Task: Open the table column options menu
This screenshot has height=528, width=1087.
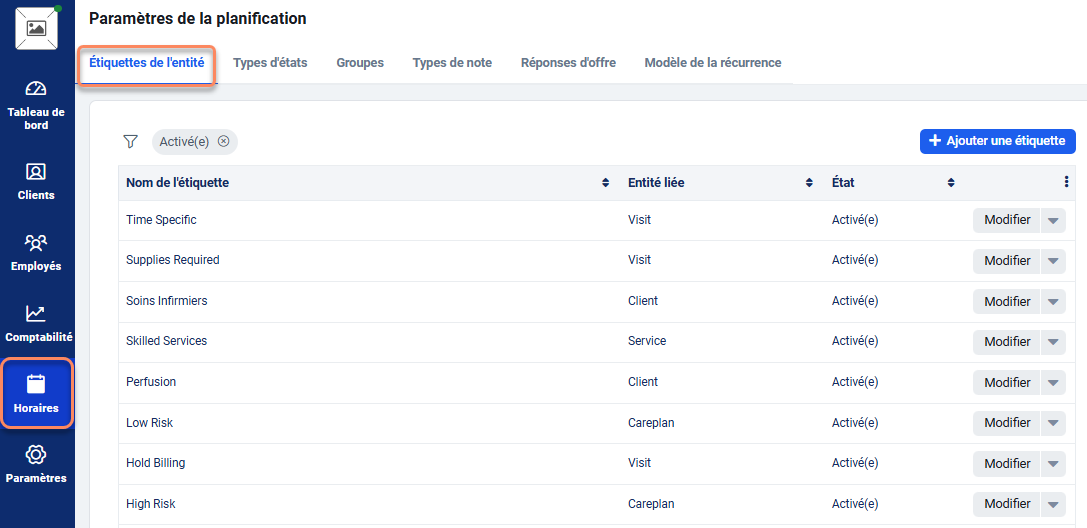Action: [1066, 182]
